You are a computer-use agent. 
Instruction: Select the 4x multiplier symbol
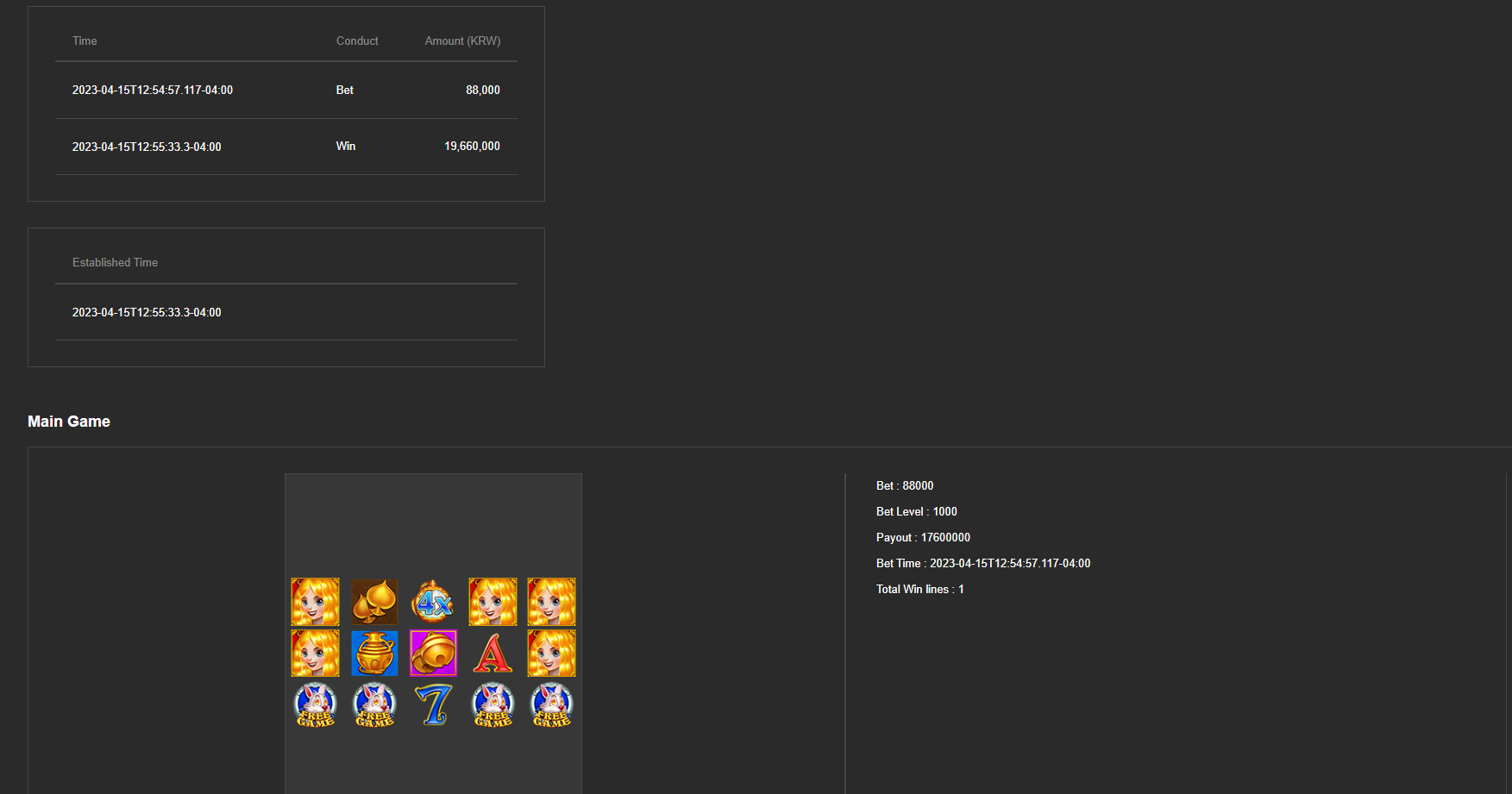433,602
